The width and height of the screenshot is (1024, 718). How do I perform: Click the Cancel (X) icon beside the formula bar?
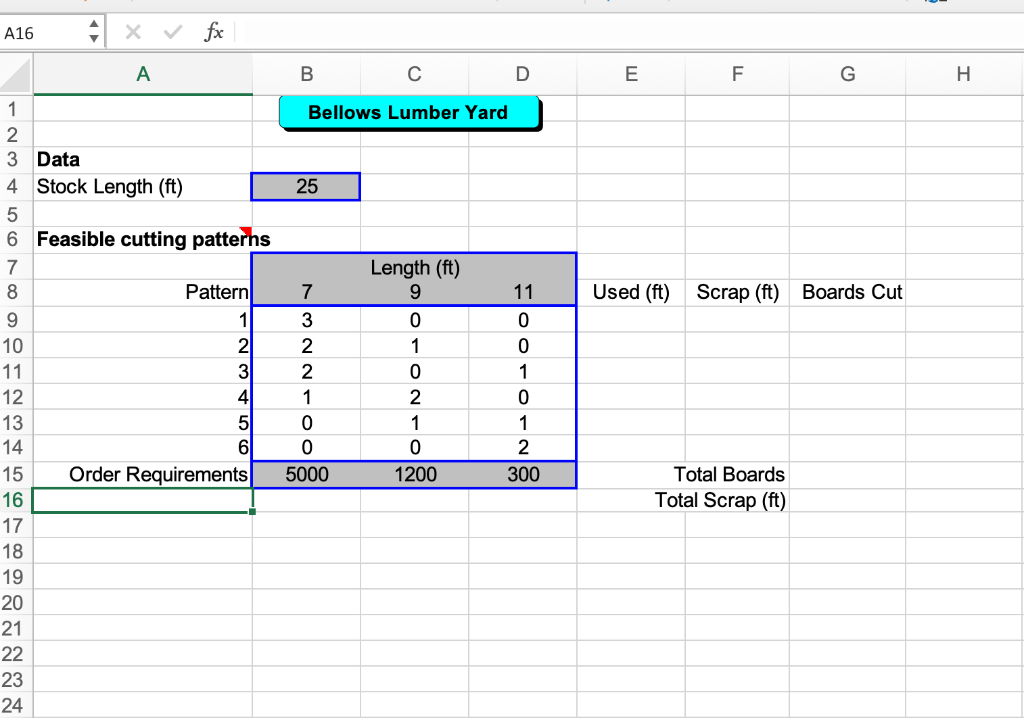pos(132,30)
